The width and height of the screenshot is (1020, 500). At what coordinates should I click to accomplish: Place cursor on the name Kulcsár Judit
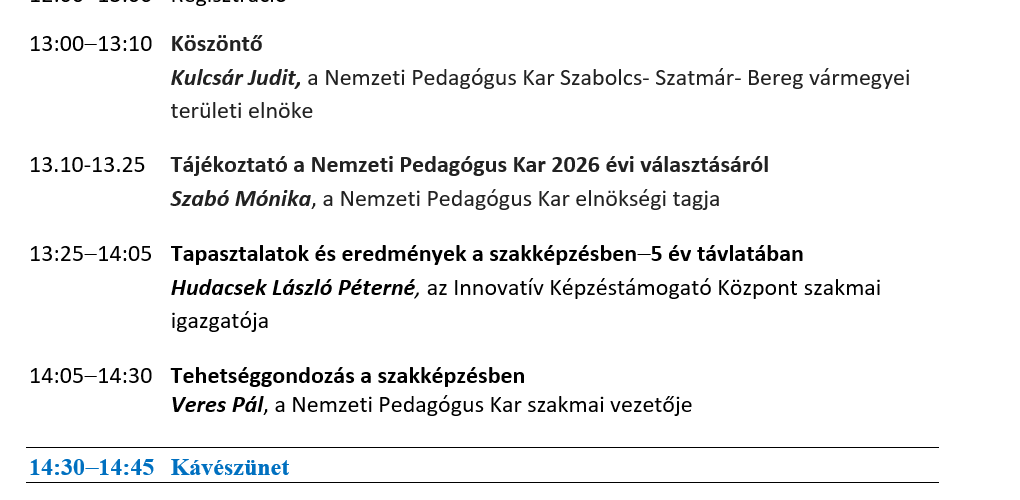point(235,77)
